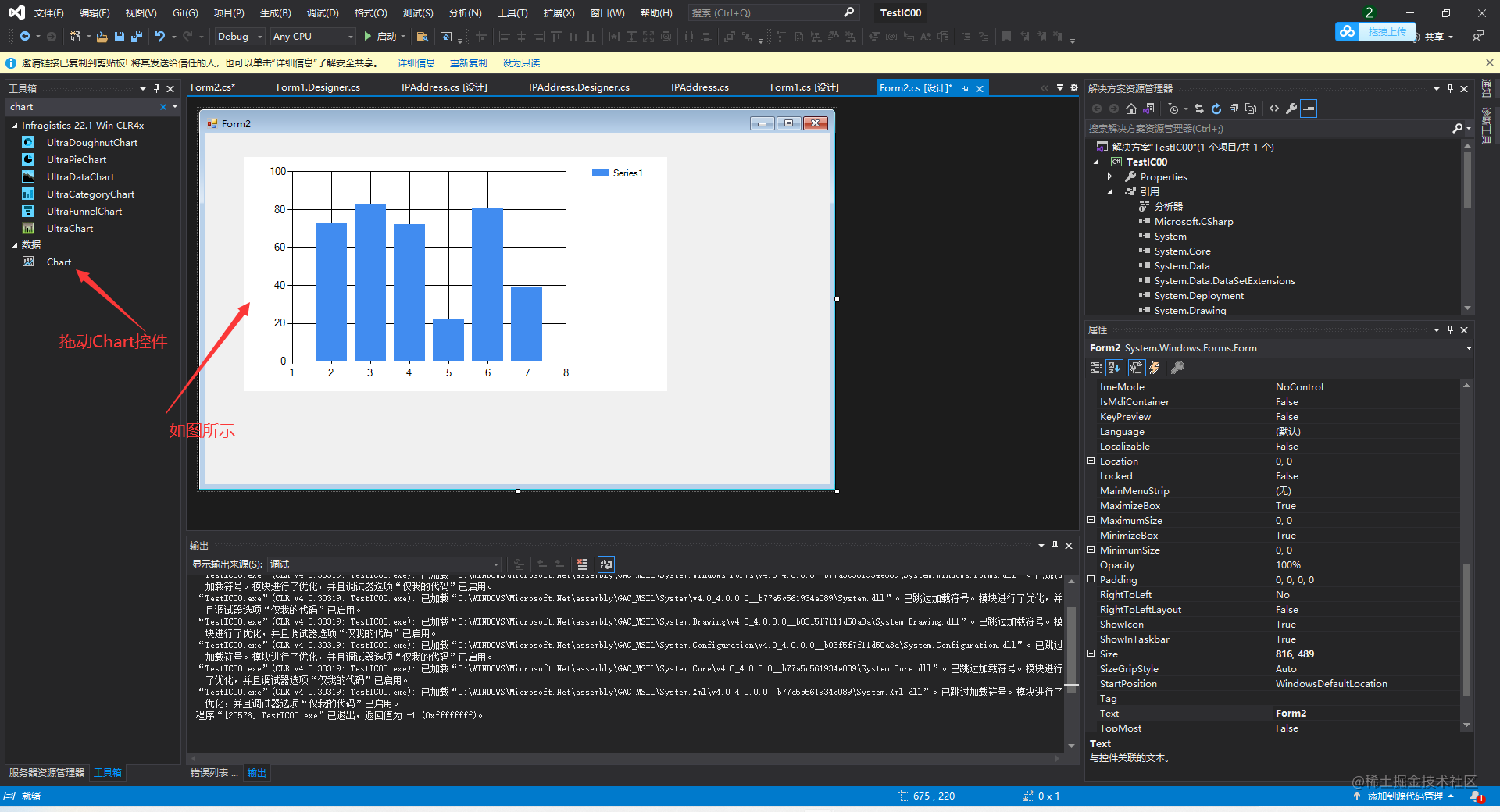This screenshot has width=1500, height=812.
Task: Collapse all items in Solution Explorer
Action: tap(1234, 109)
